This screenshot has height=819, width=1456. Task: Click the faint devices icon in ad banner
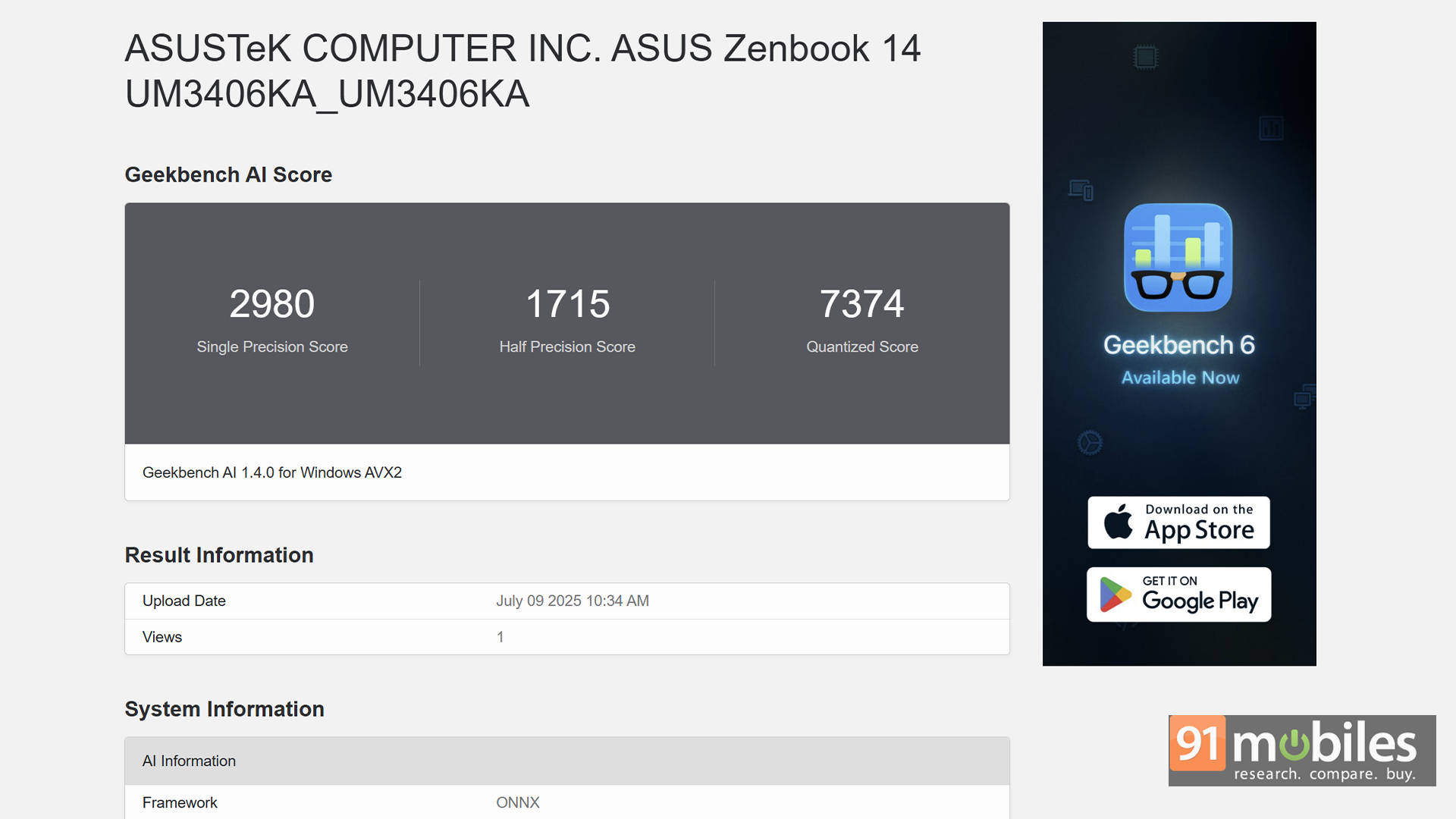[x=1081, y=190]
